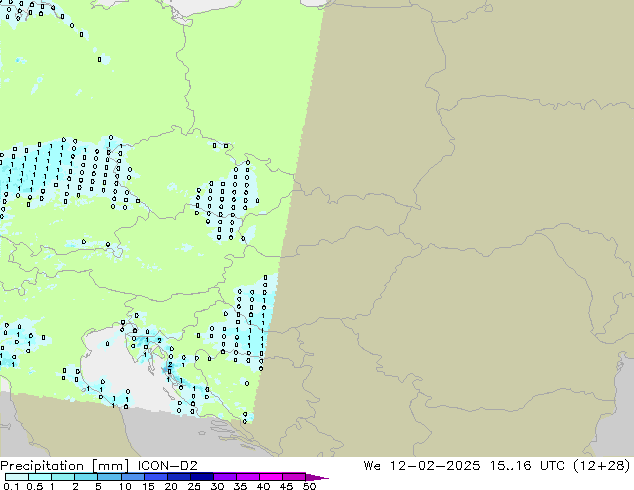Viewport: 634px width, 490px height.
Task: Click the 0.1–0.5 mm lightest cyan legend swatch
Action: click(17, 477)
